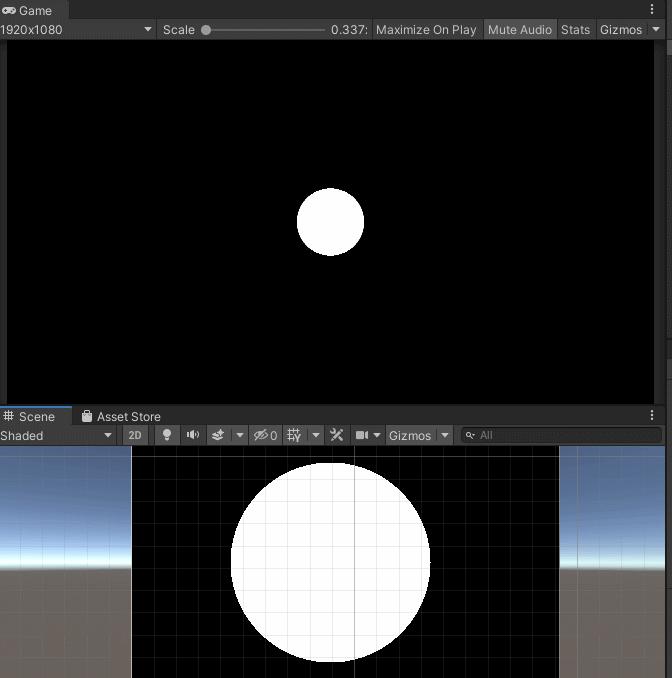Toggle Maximize On Play
The height and width of the screenshot is (678, 672).
(426, 30)
